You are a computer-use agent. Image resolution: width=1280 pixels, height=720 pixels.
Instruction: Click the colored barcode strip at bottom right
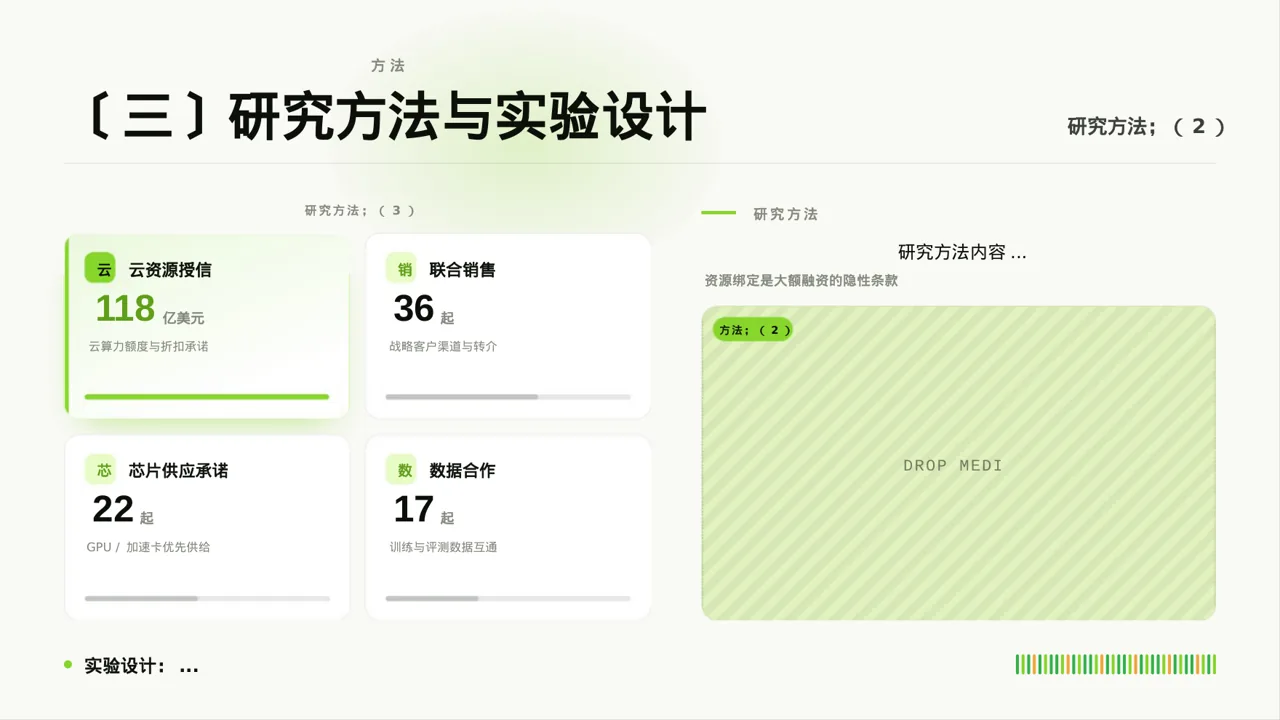click(1116, 664)
